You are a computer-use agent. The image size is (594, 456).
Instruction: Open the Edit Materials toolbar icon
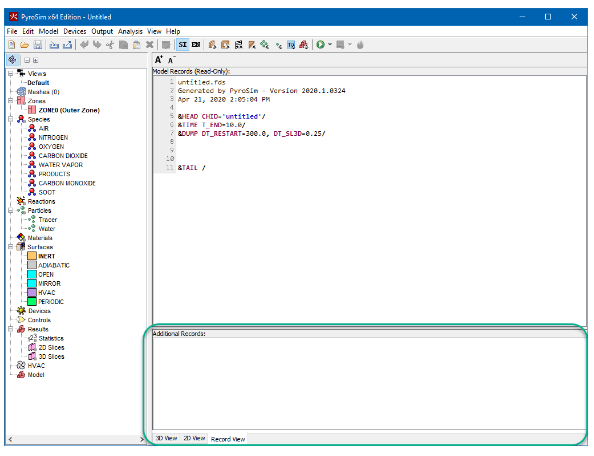[212, 45]
